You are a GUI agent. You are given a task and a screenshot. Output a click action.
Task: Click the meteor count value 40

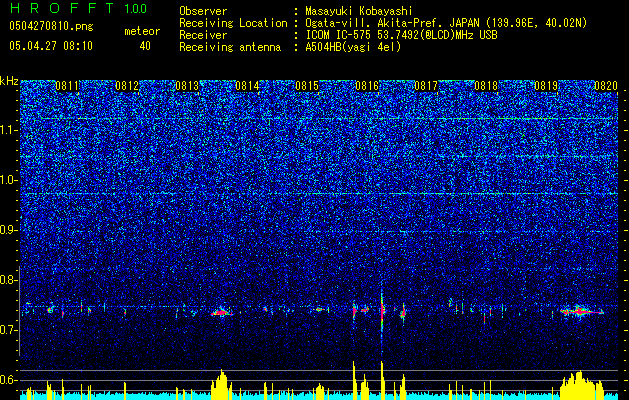(145, 46)
